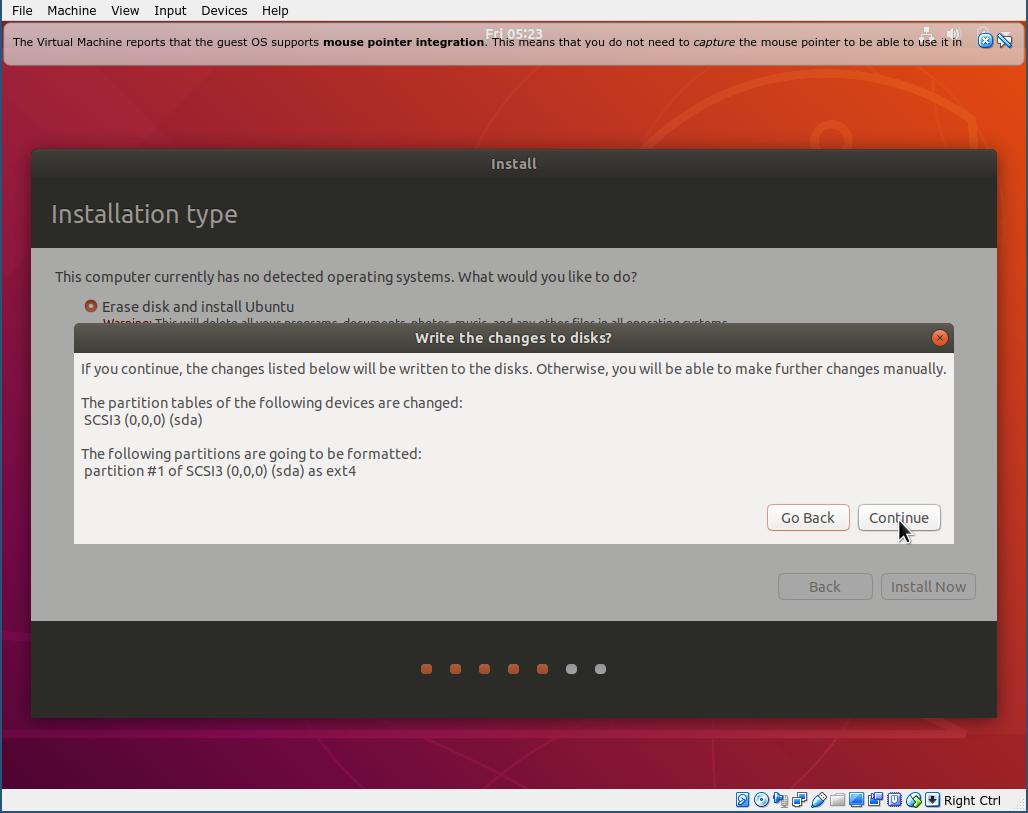The width and height of the screenshot is (1028, 813).
Task: Click the Back button in the Install window
Action: click(825, 587)
